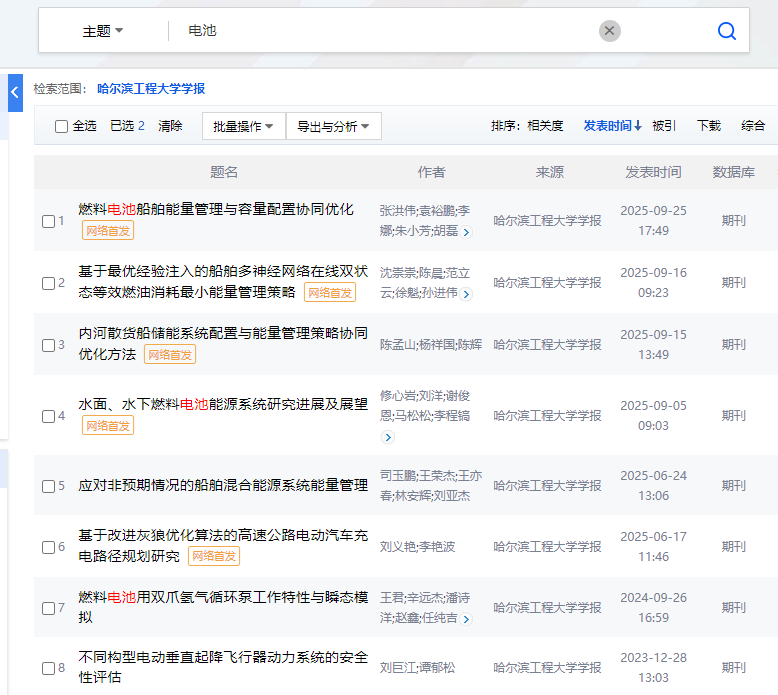
Task: Open the 批量操作 dropdown menu
Action: (243, 126)
